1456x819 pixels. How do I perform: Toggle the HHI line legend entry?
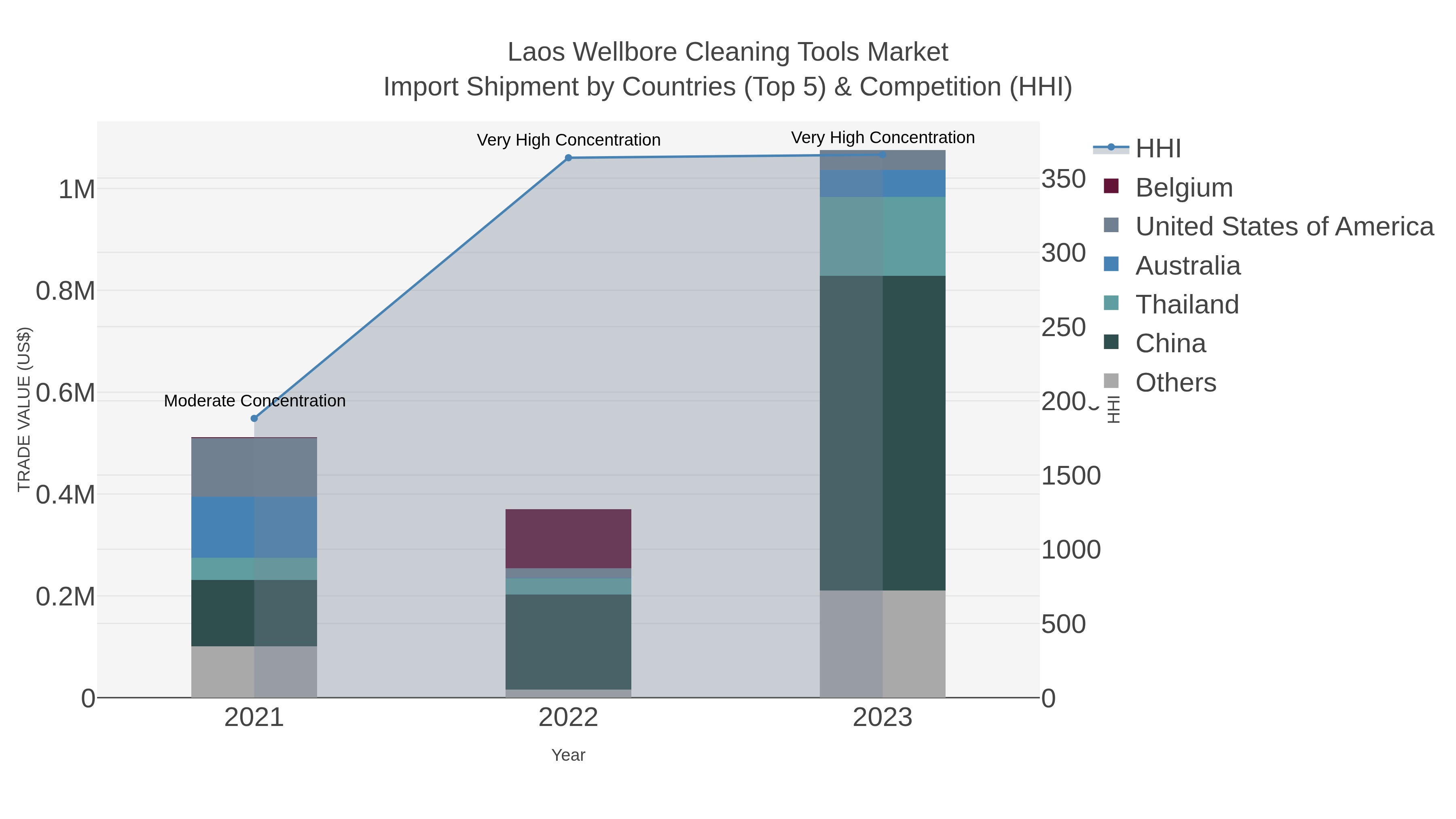[1137, 149]
